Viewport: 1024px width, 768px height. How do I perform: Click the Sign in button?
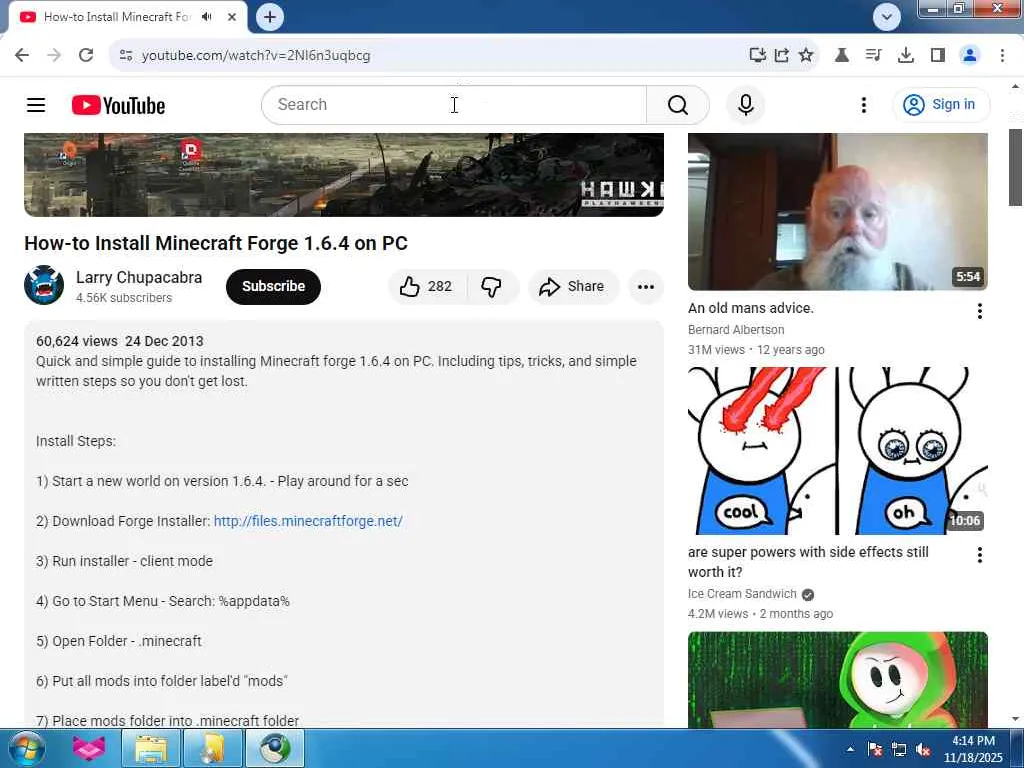point(940,104)
